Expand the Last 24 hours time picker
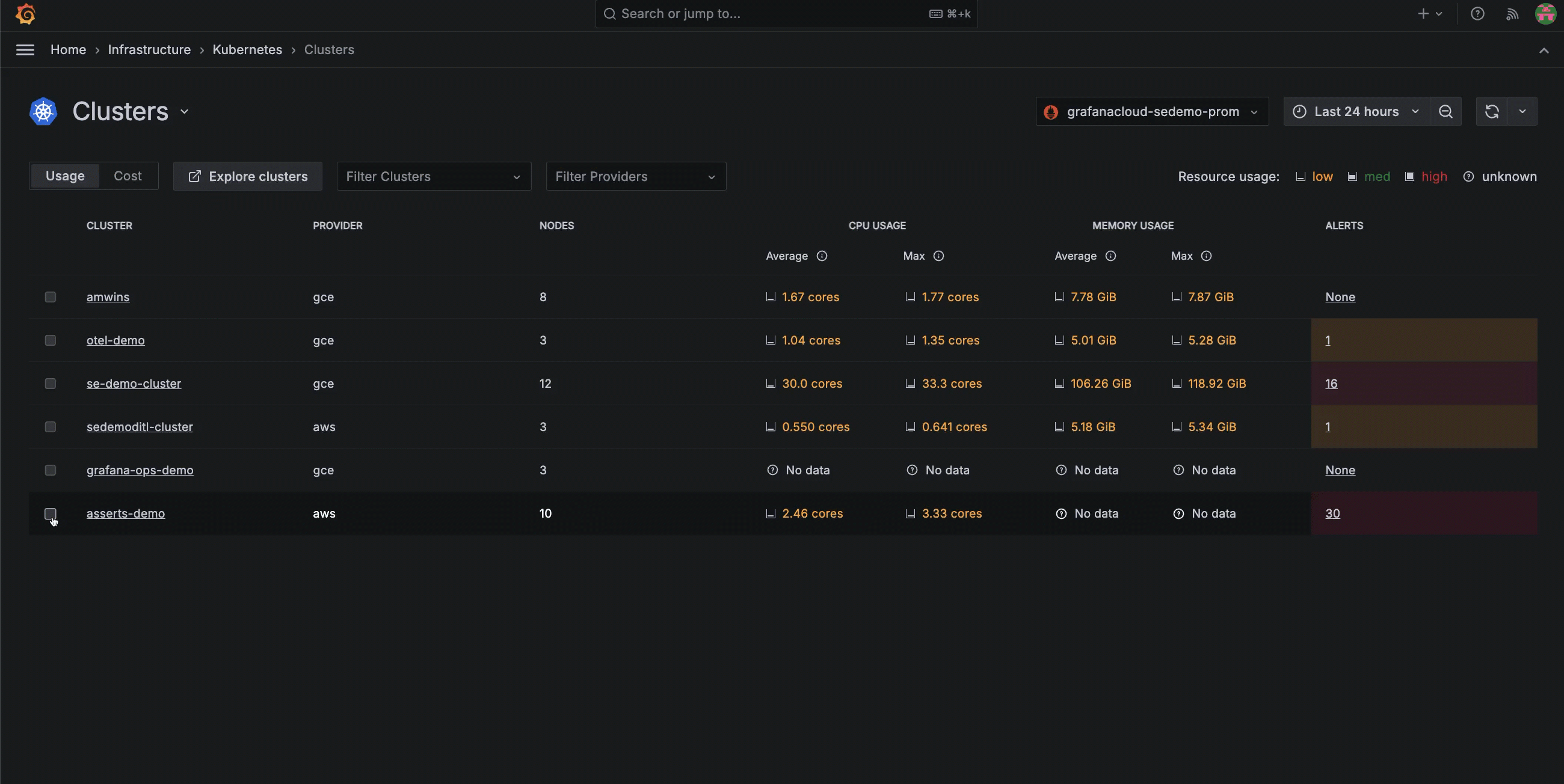Screen dimensions: 1564x784 tap(1356, 112)
